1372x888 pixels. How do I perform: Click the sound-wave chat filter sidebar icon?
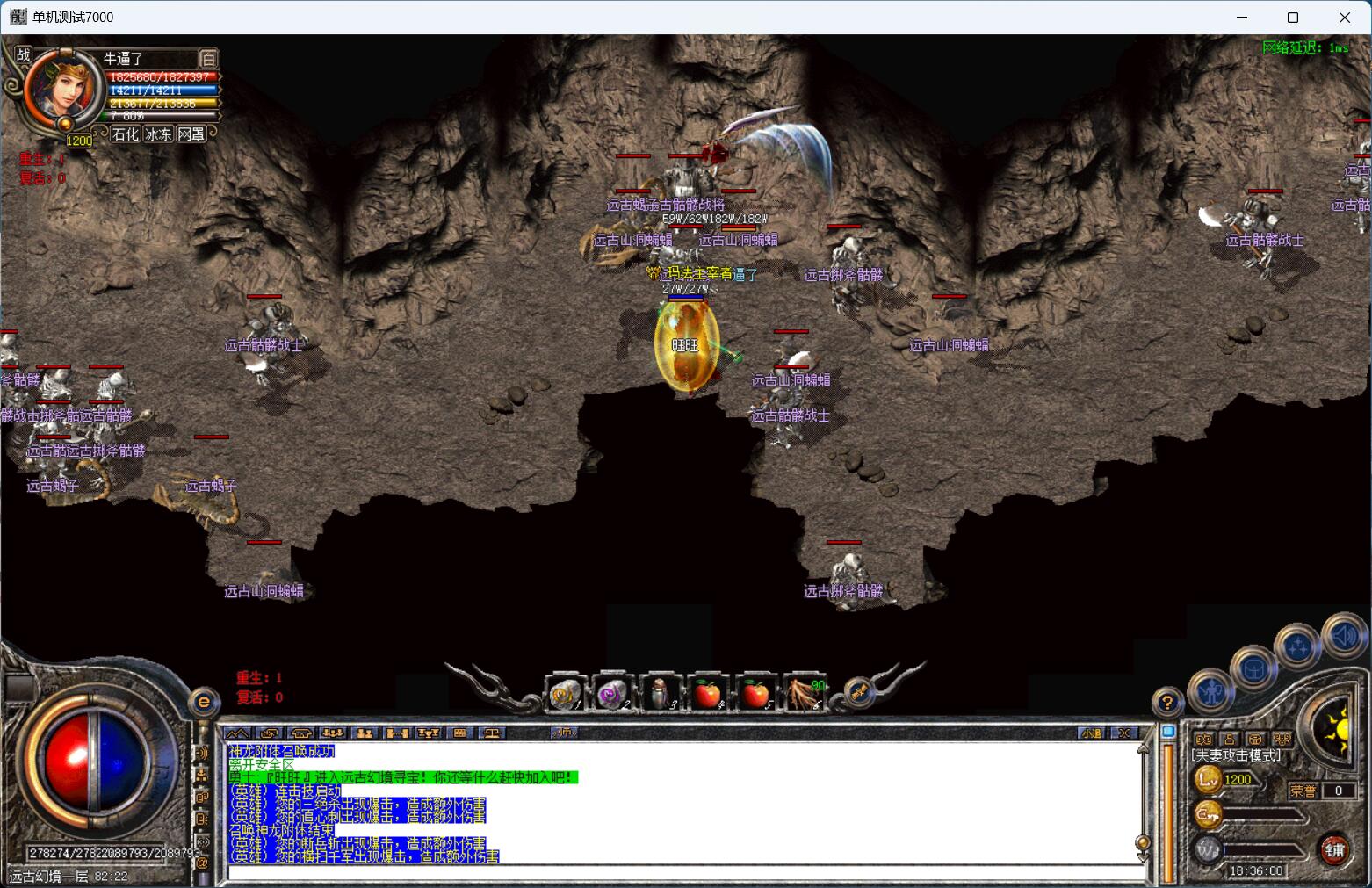[x=202, y=753]
